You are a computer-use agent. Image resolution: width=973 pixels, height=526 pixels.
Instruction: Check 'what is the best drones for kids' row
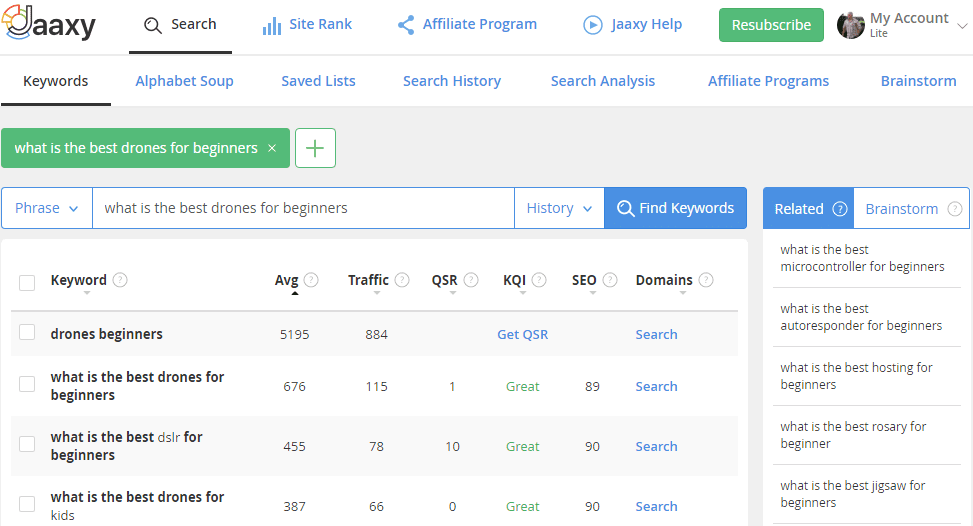27,504
